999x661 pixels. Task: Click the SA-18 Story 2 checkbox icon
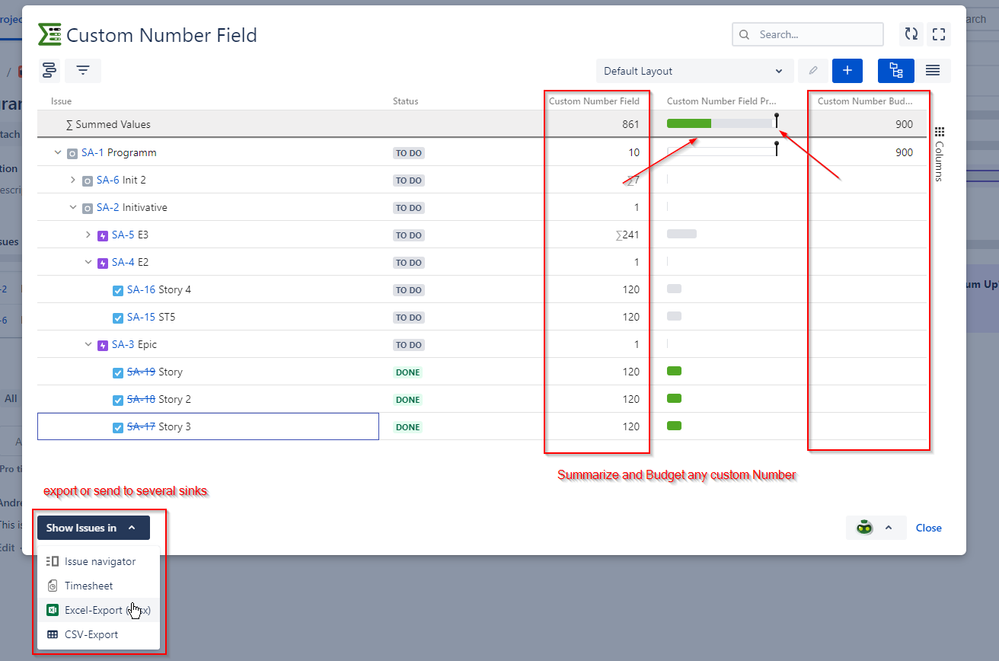118,400
